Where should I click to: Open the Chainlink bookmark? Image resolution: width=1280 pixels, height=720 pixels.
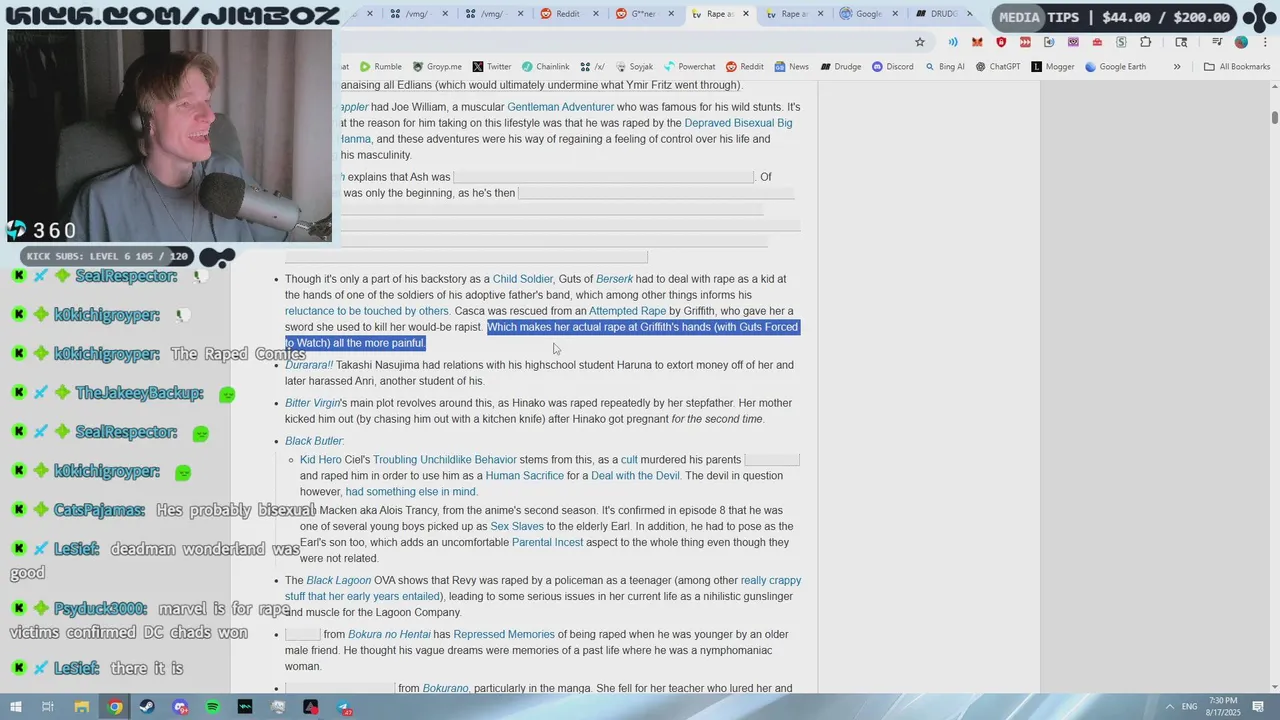545,67
